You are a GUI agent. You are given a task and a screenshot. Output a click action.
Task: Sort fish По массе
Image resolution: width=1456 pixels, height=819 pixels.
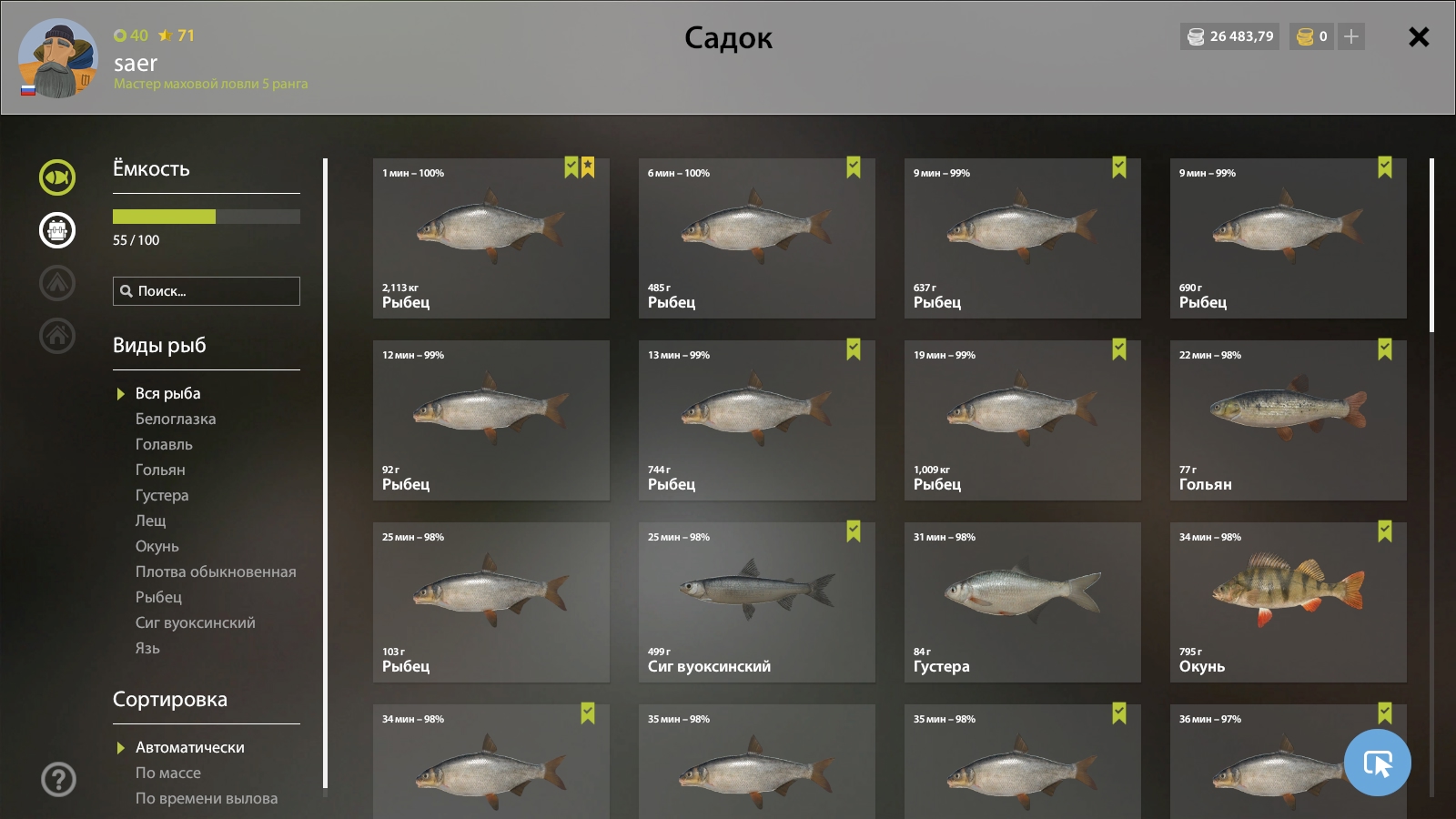pos(167,773)
